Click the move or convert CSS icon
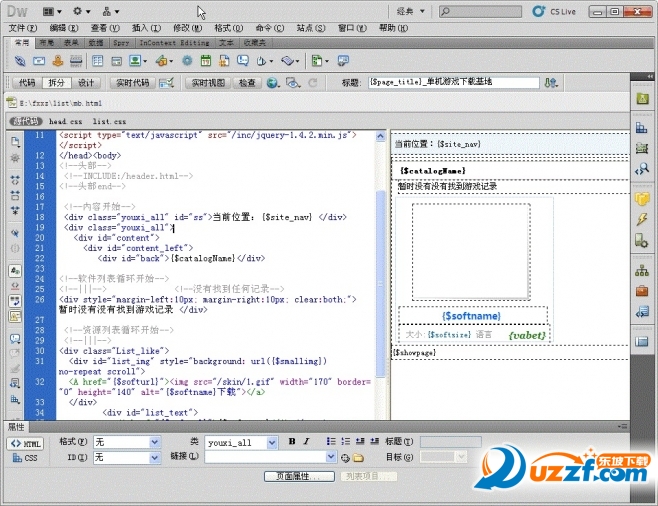Image resolution: width=658 pixels, height=506 pixels. pyautogui.click(x=15, y=399)
